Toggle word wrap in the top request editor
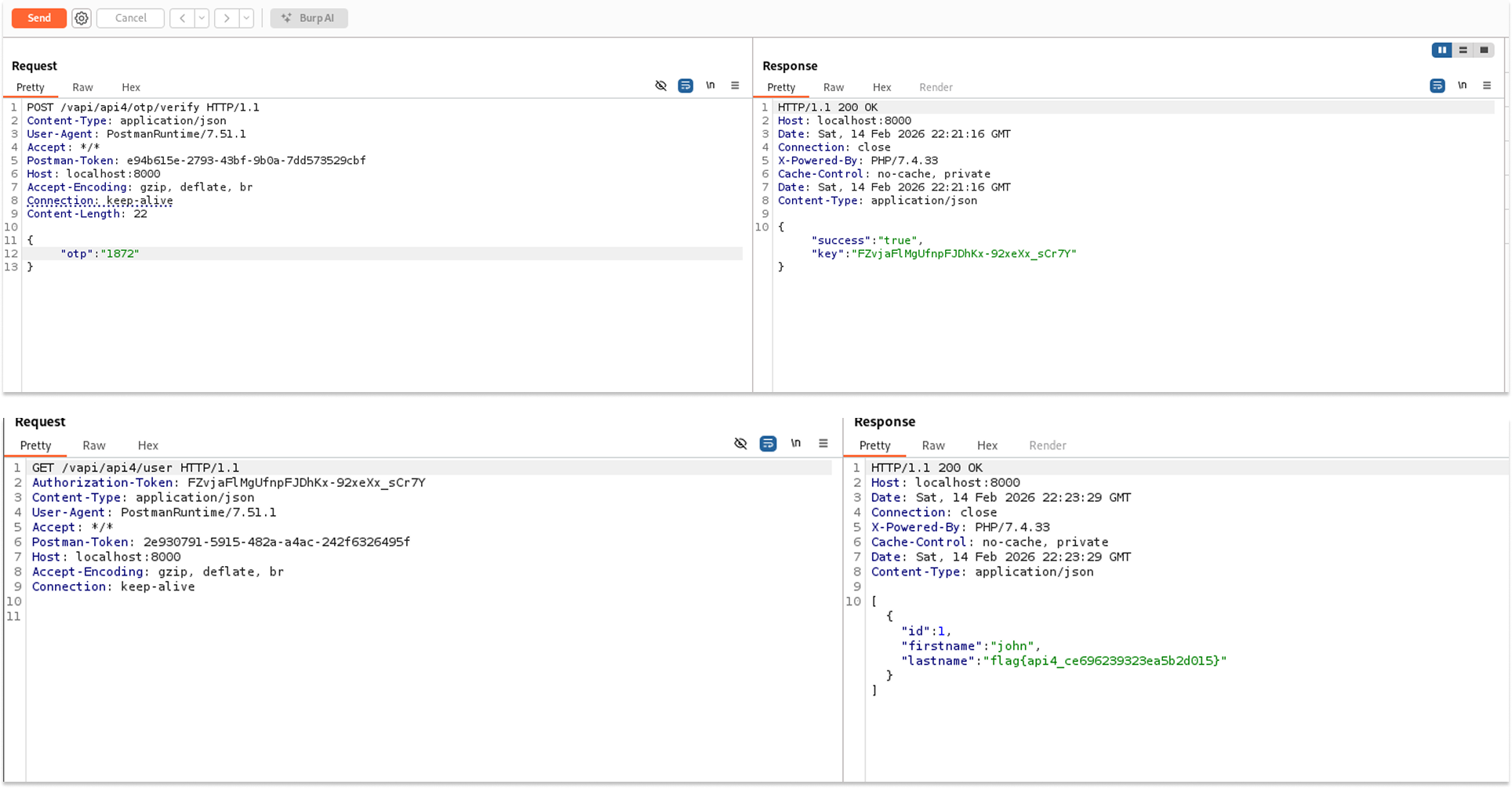Screen dimensions: 1512x788 685,85
